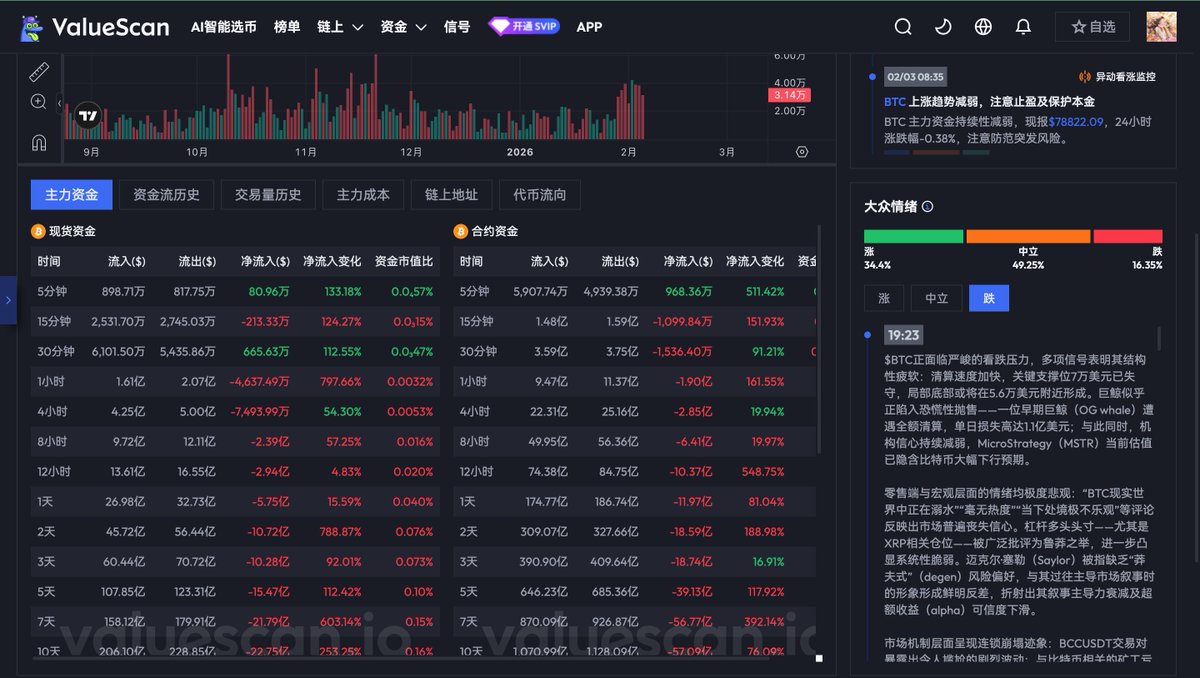The height and width of the screenshot is (678, 1200).
Task: Open chart settings gear icon
Action: (802, 152)
